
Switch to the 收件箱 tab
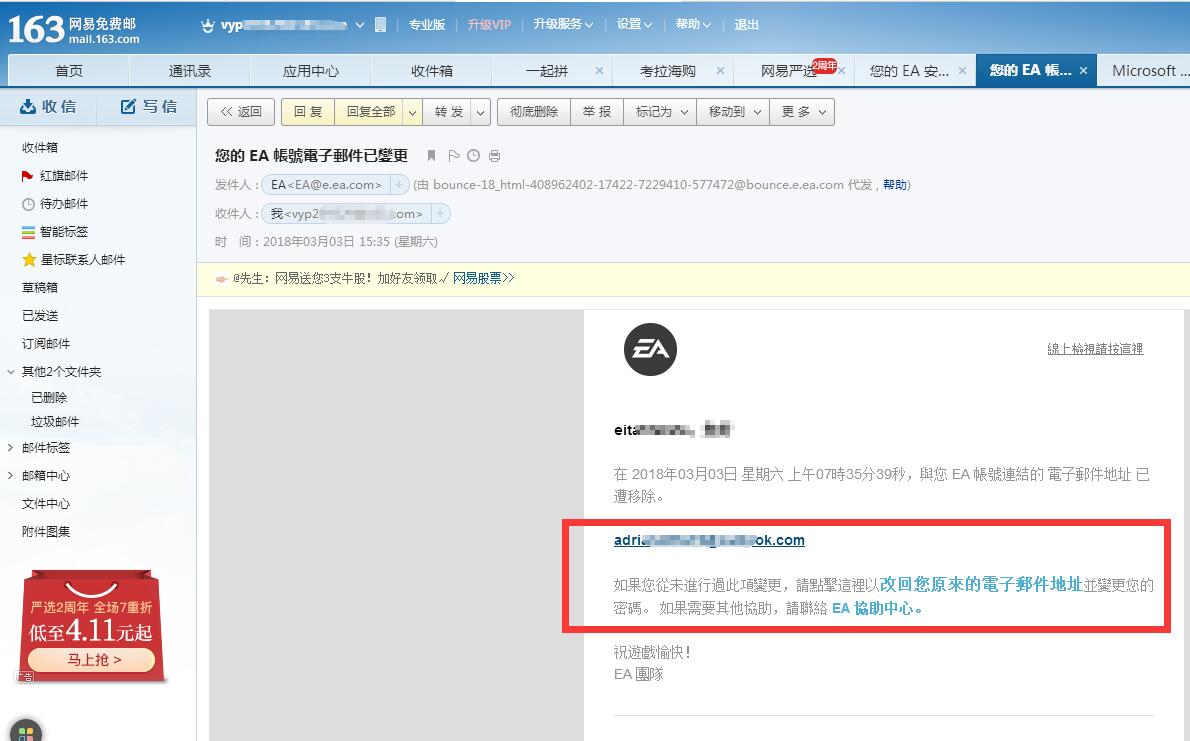tap(431, 71)
